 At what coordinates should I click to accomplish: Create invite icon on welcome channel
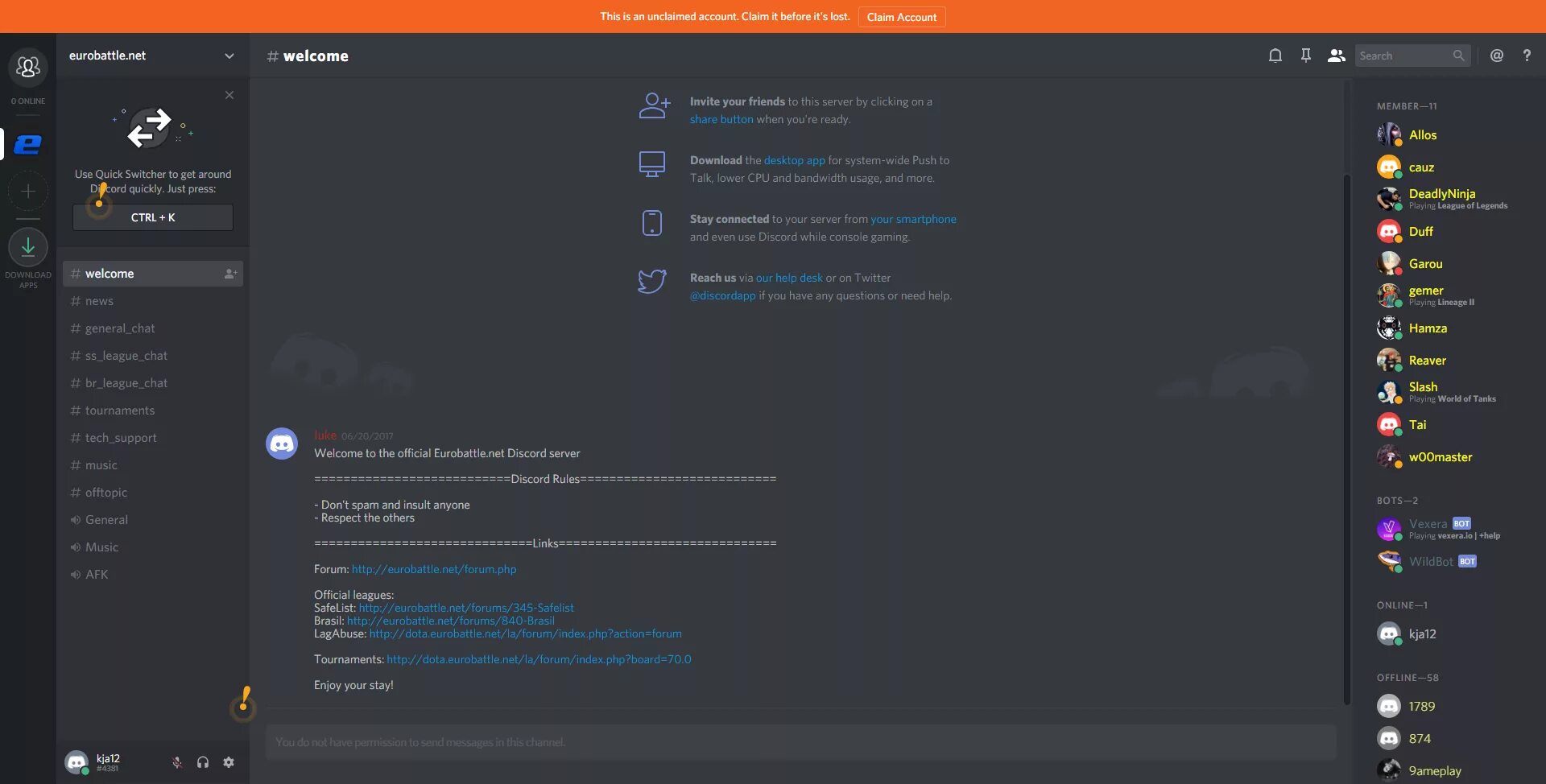pyautogui.click(x=230, y=274)
